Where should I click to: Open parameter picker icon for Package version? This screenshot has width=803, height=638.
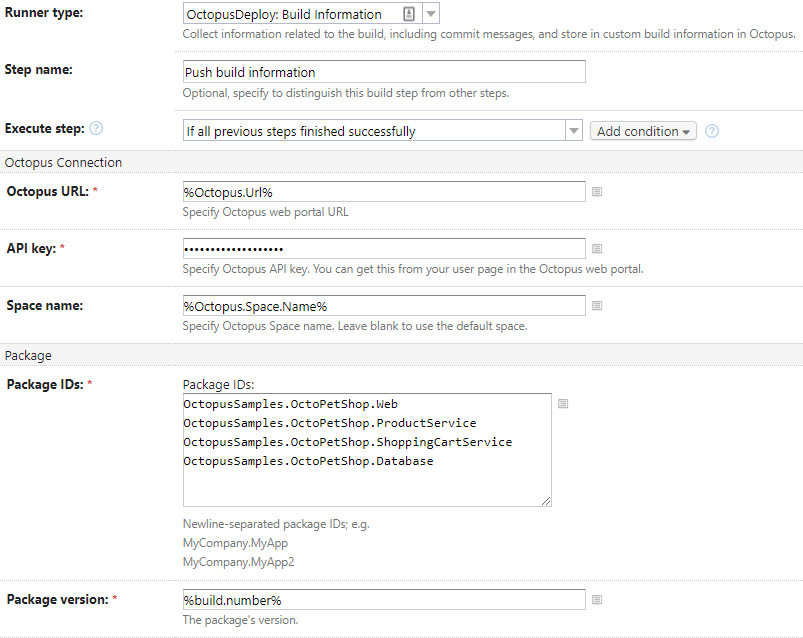[597, 600]
